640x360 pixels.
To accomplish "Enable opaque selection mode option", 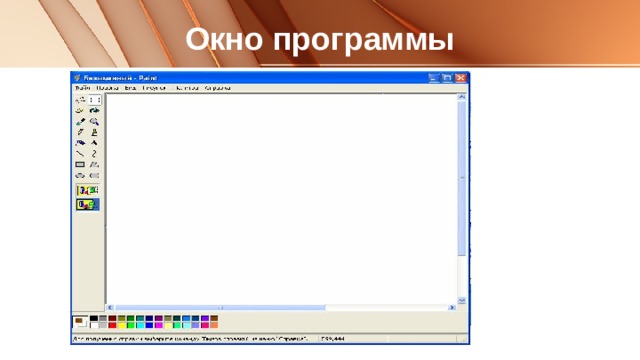I will pos(88,190).
